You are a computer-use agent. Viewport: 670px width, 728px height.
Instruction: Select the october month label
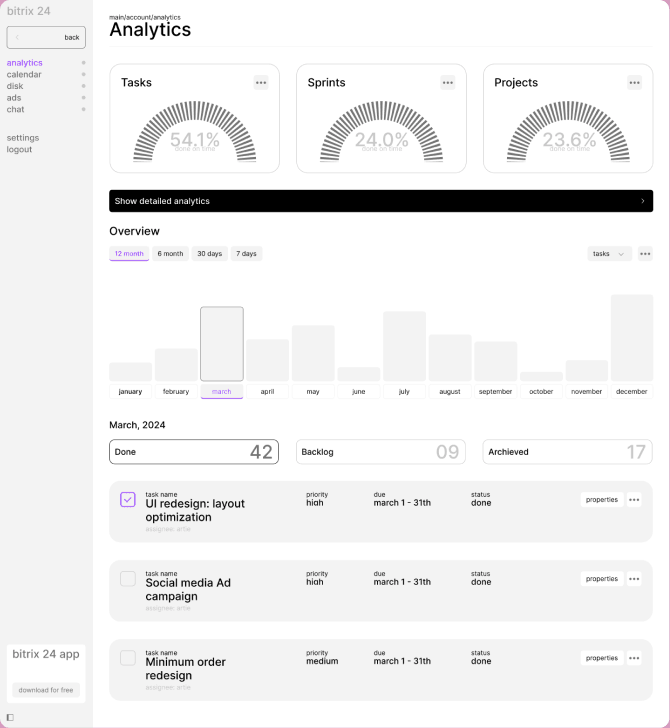tap(541, 391)
